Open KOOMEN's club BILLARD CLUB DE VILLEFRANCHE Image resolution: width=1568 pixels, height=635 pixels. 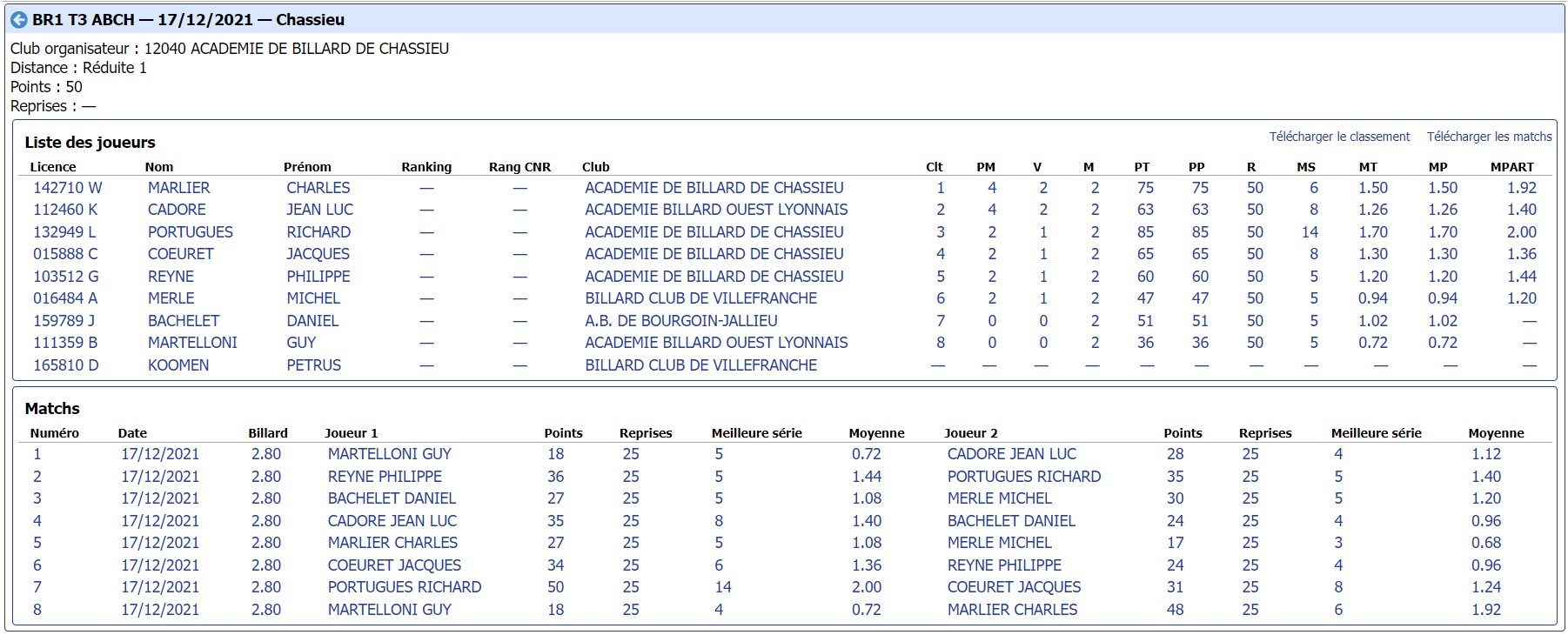click(x=701, y=365)
